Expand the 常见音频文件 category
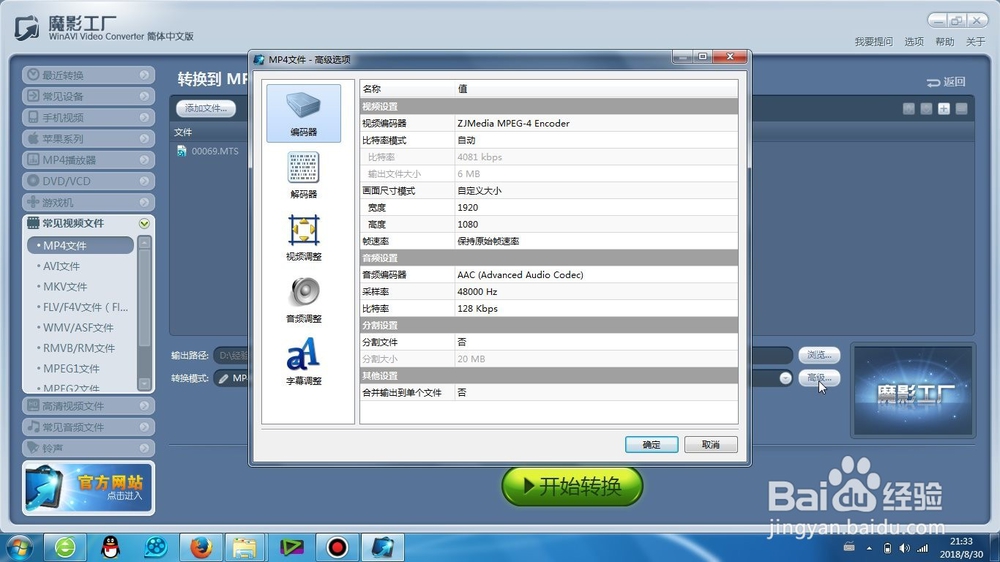 tap(89, 427)
